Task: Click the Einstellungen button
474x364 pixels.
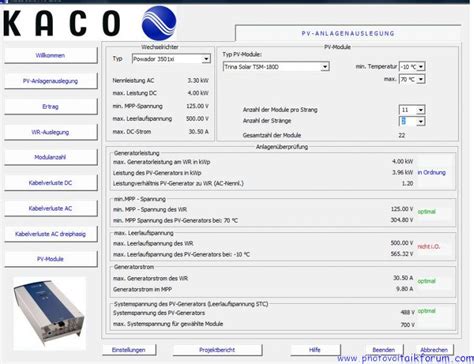Action: pyautogui.click(x=129, y=350)
